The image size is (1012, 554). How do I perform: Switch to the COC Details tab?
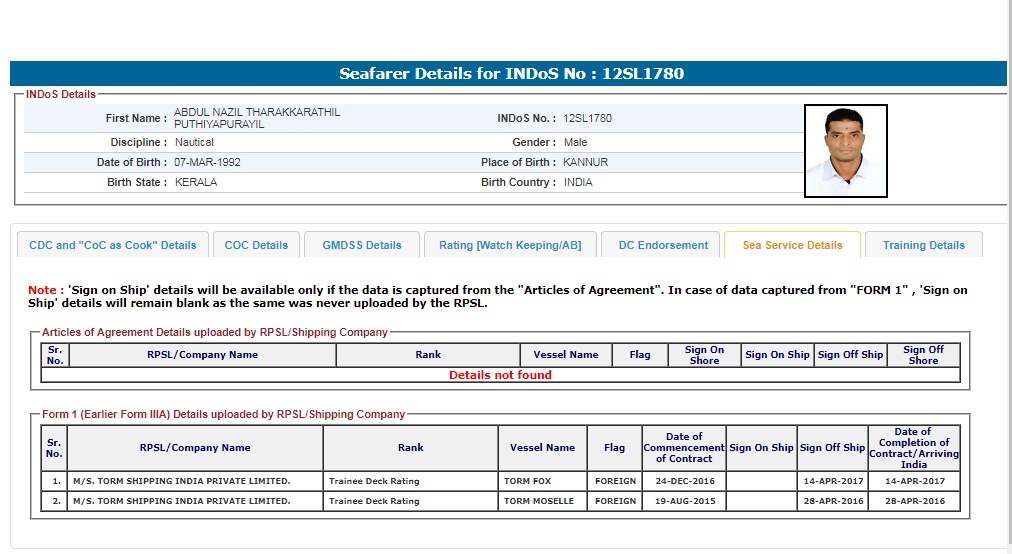(x=256, y=245)
